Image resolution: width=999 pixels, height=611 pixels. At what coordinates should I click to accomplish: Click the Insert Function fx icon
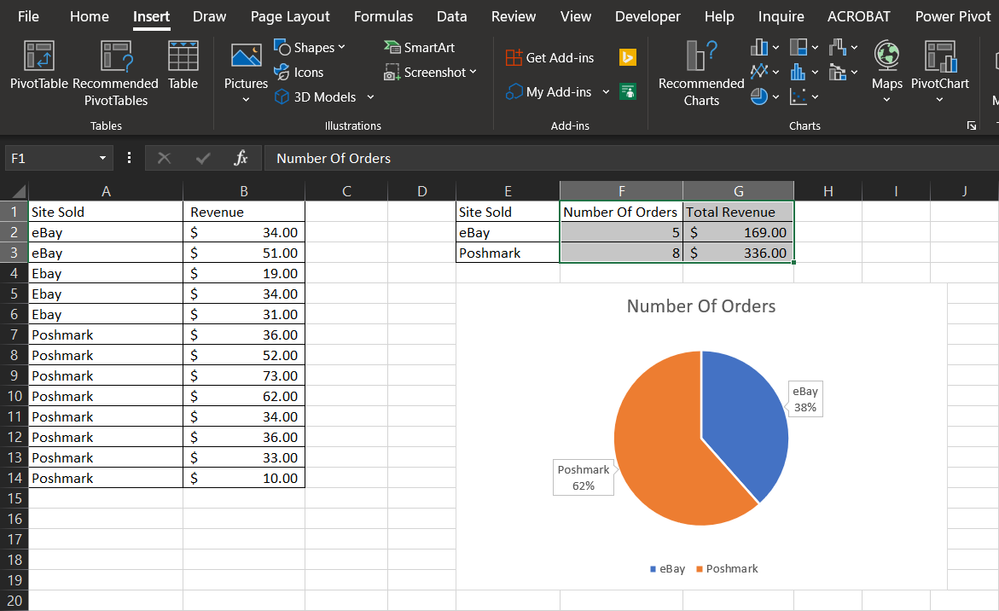[241, 158]
